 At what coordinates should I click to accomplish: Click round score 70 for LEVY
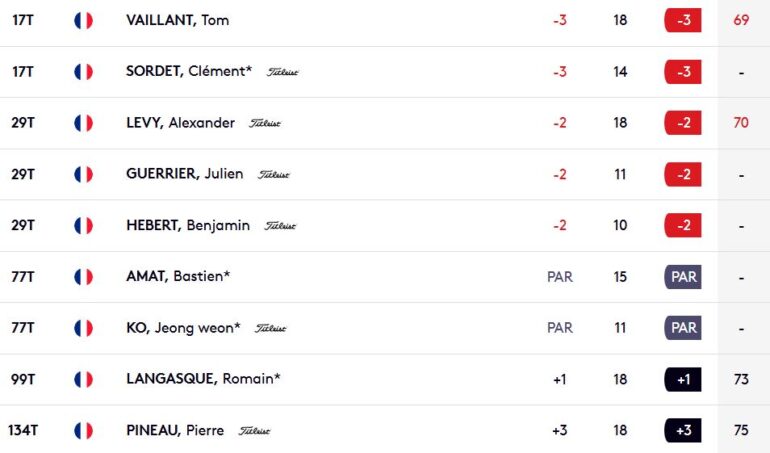[x=741, y=122]
